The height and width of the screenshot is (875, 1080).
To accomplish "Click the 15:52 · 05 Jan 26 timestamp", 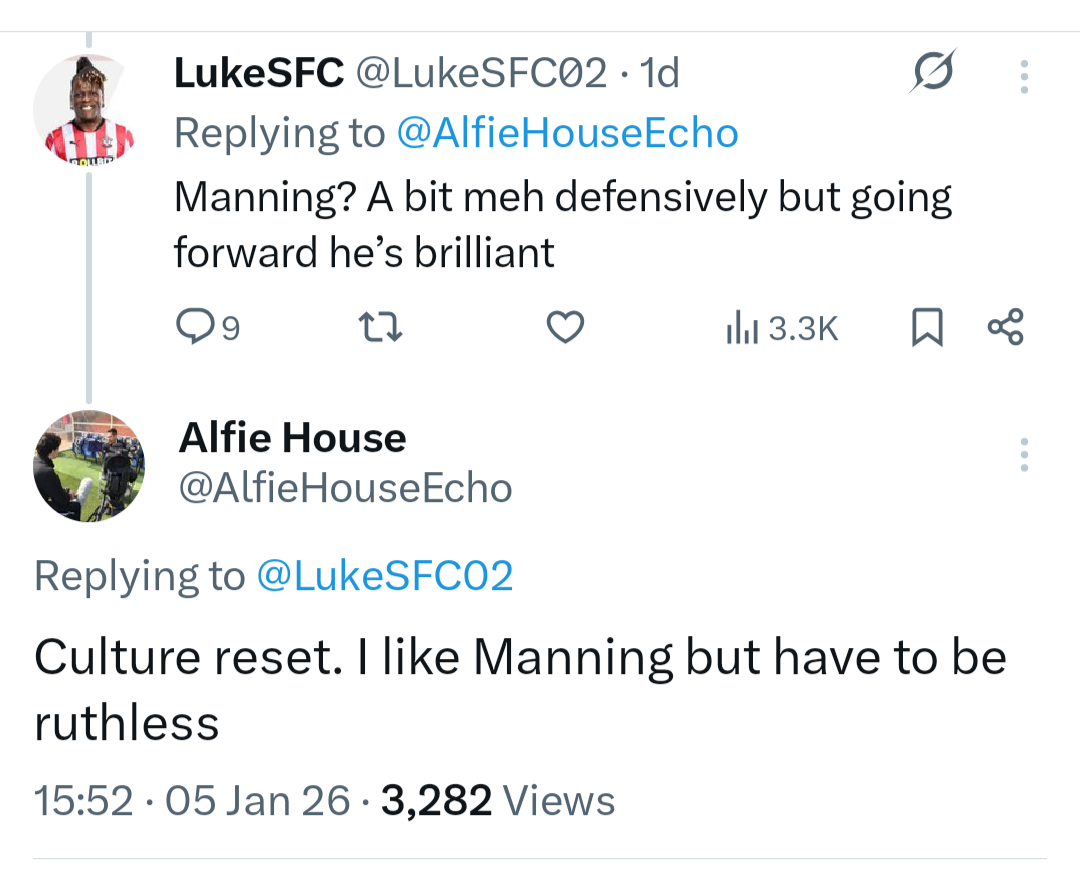I will pyautogui.click(x=192, y=800).
